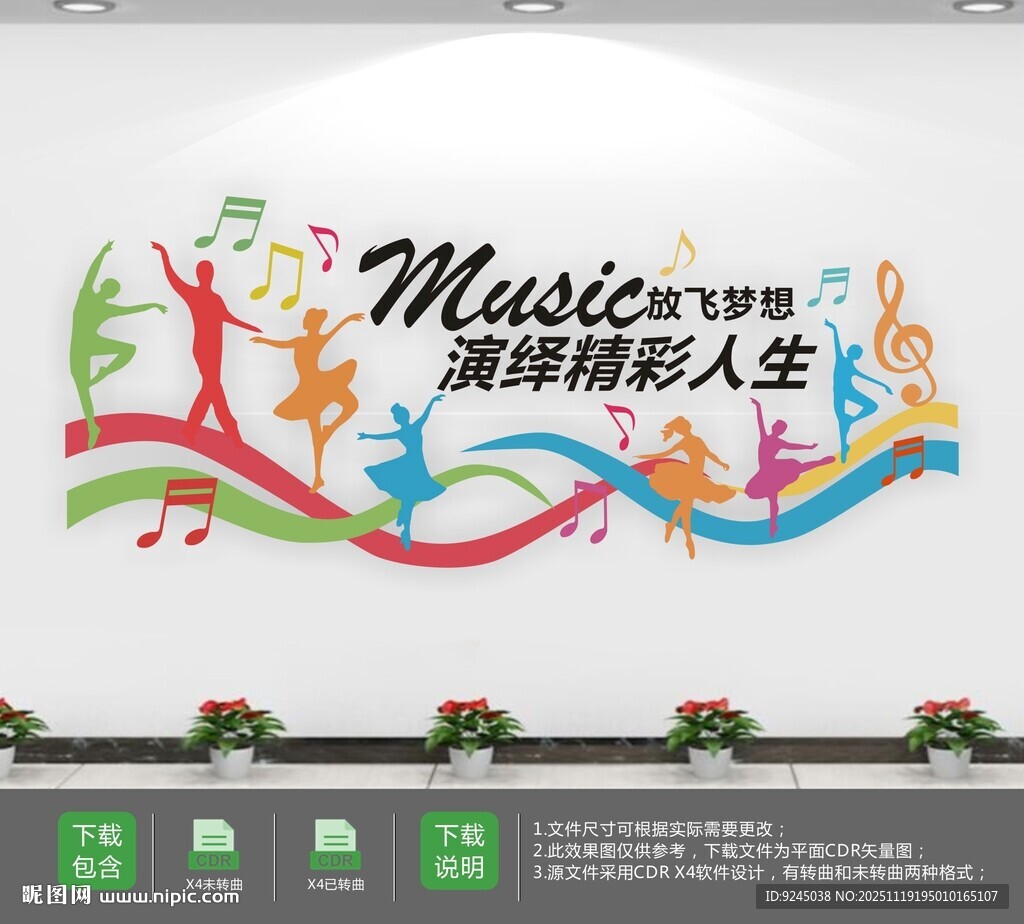This screenshot has width=1024, height=924.
Task: Click the green 下载说明 badge
Action: coord(459,851)
